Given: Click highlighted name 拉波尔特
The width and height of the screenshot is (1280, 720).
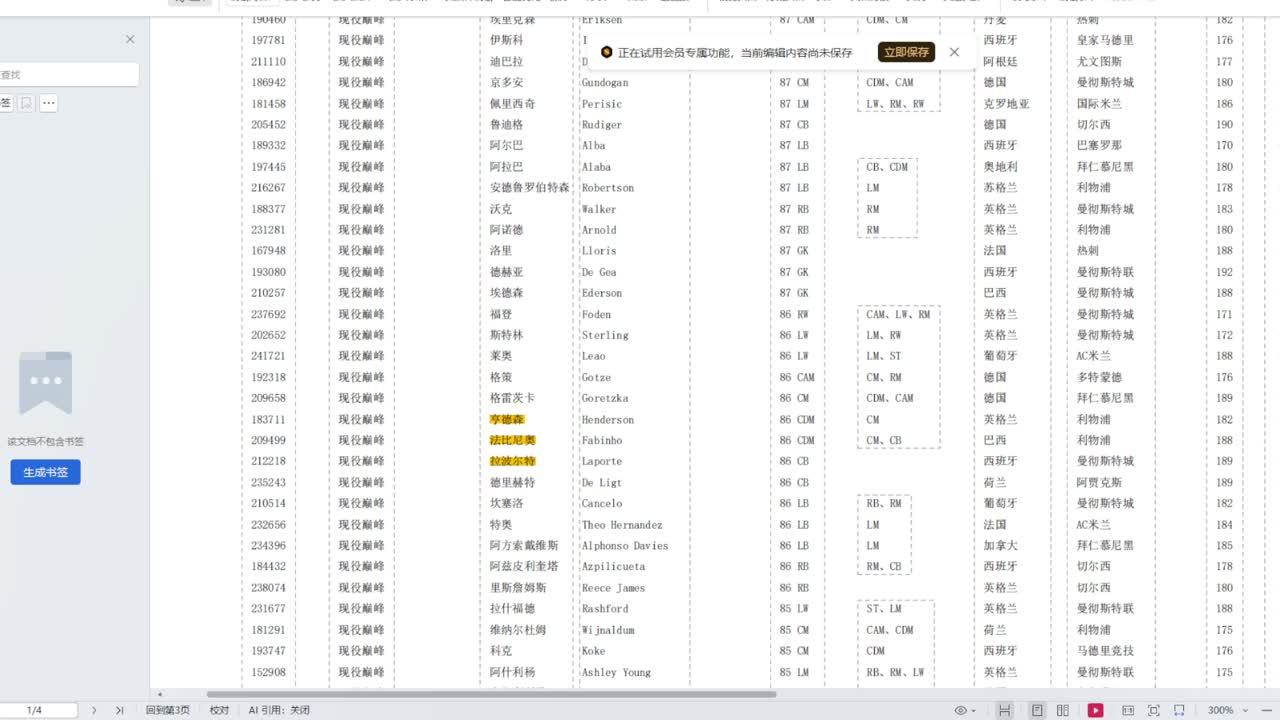Looking at the screenshot, I should pos(513,462).
